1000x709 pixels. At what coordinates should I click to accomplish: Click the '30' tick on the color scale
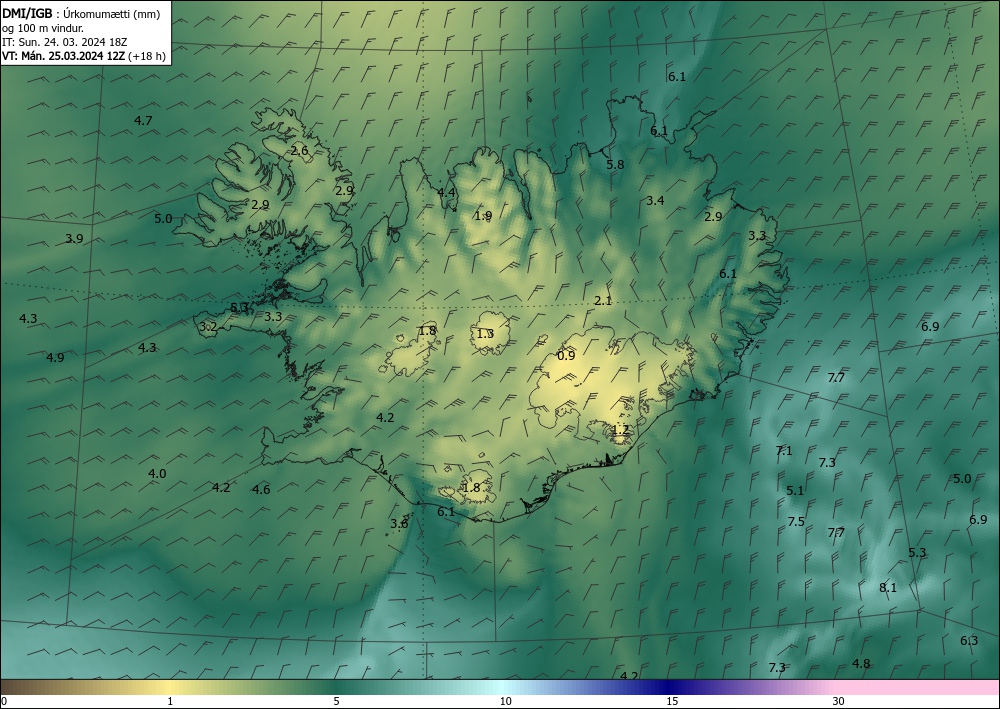[x=839, y=701]
